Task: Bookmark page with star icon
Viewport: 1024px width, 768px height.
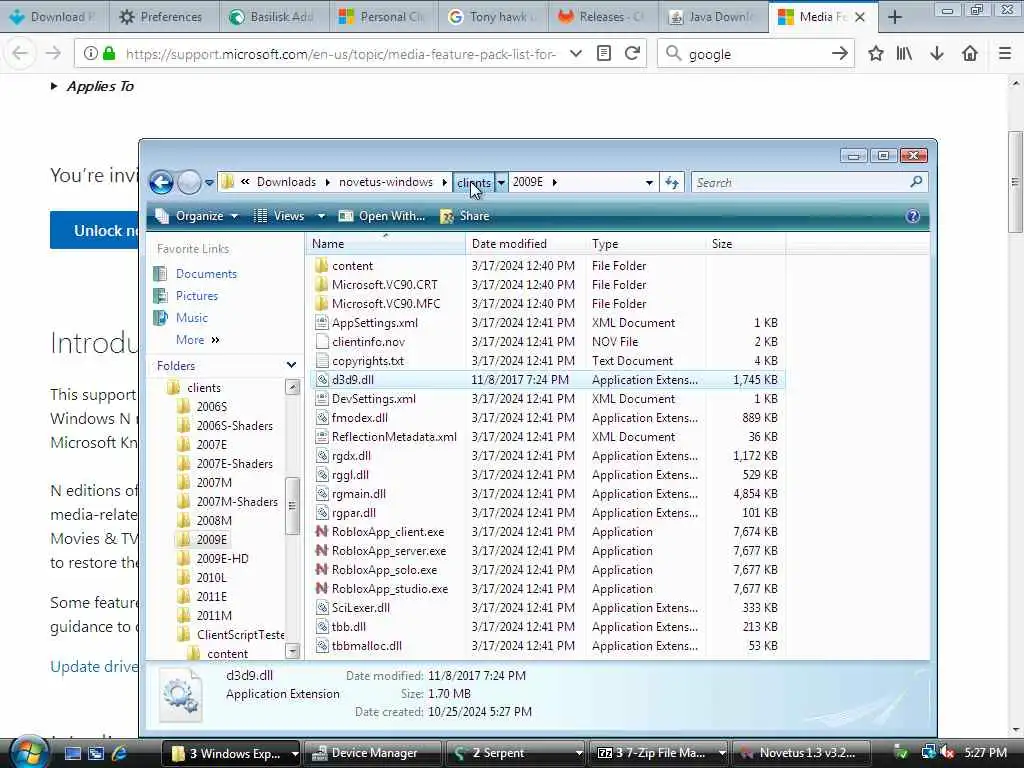Action: [876, 54]
